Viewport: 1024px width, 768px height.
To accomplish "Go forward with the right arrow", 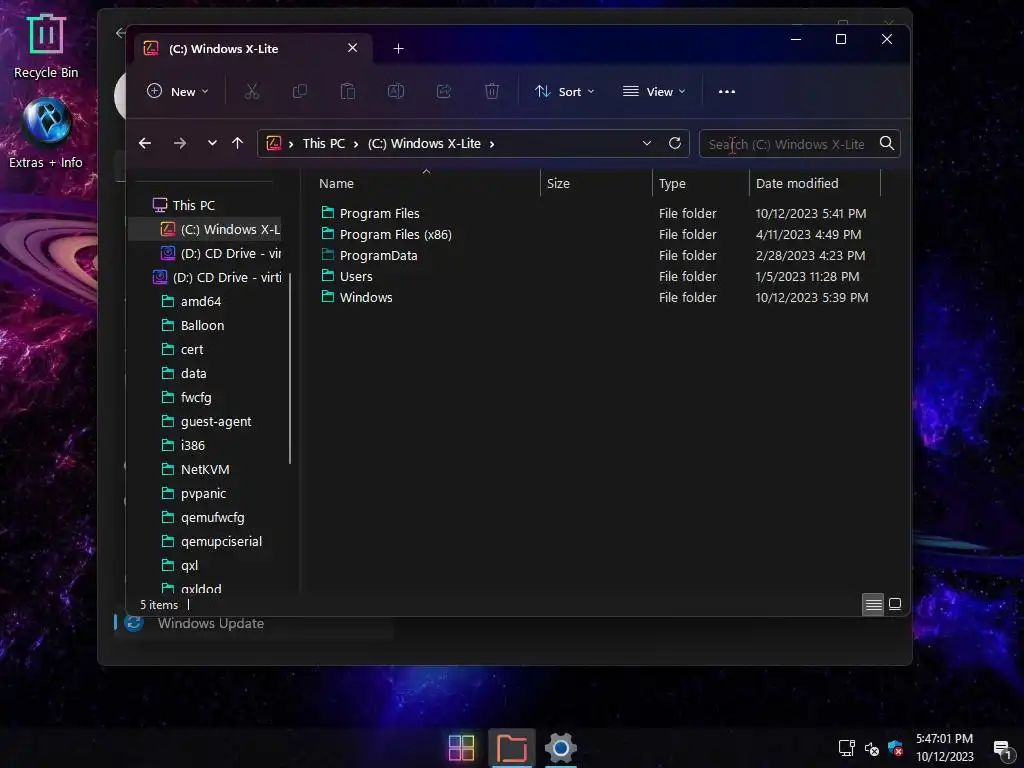I will 180,143.
